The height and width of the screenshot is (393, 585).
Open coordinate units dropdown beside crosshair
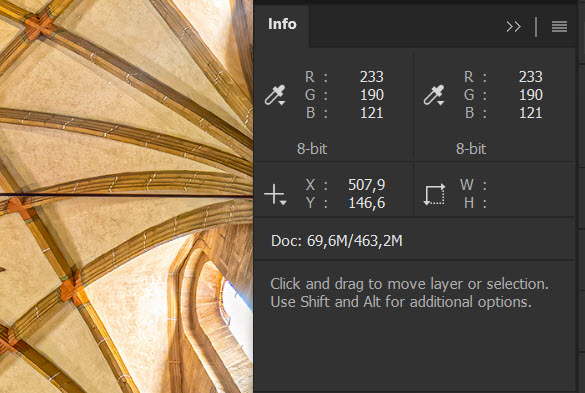[283, 203]
